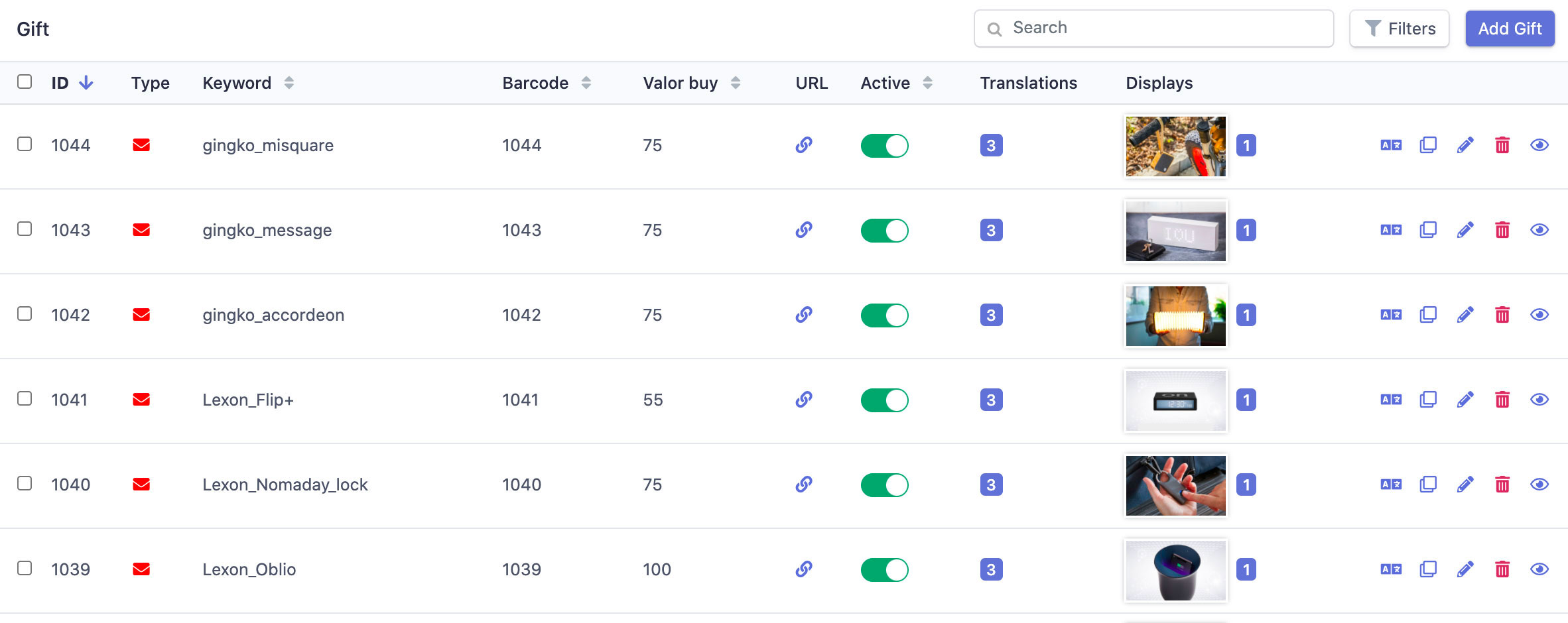Open the gingko_accordeon lamp thumbnail
Screen dimensions: 1568x623
1175,316
